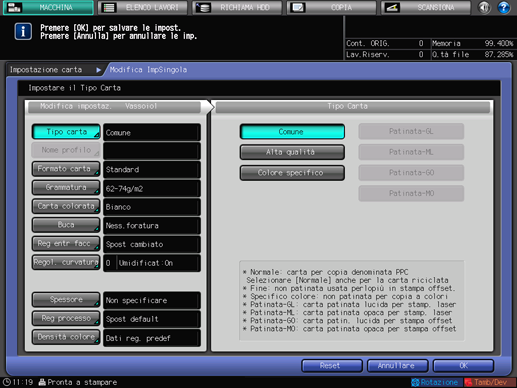
Task: Click the Lav.Riserv. counter
Action: click(x=385, y=54)
